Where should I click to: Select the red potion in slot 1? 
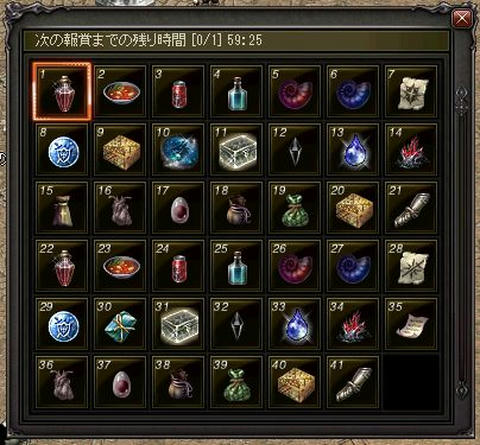click(62, 91)
